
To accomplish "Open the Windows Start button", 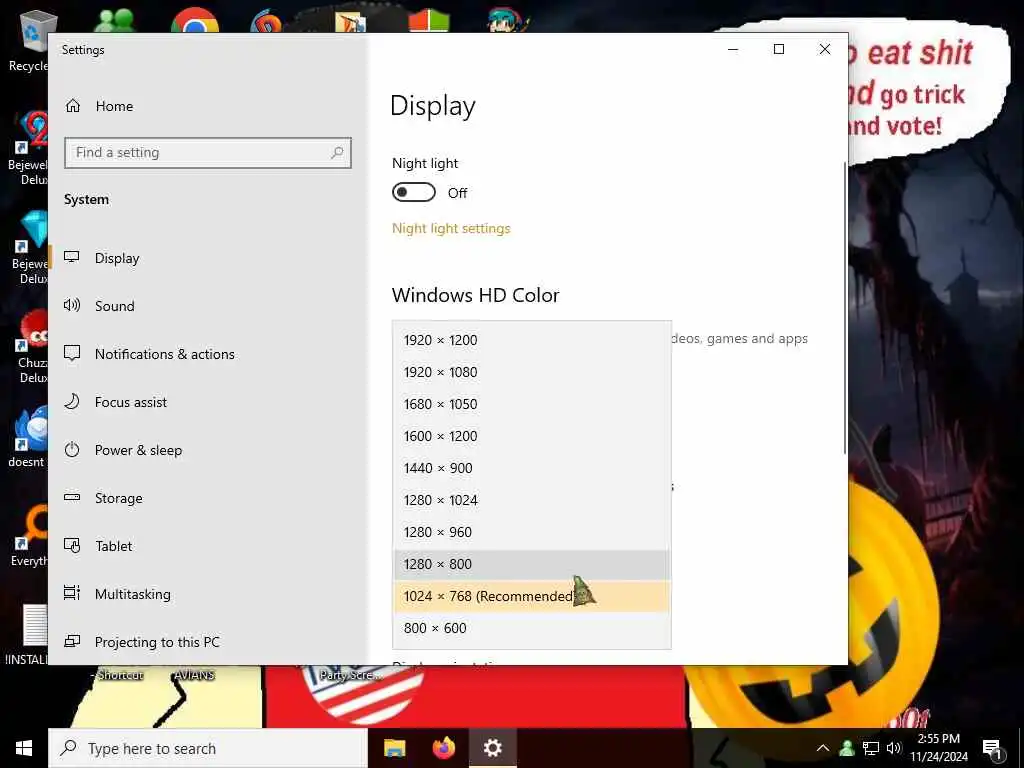I will [24, 748].
